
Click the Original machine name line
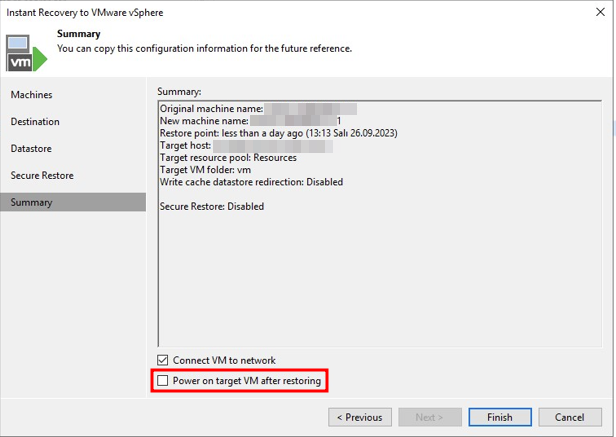coord(211,108)
